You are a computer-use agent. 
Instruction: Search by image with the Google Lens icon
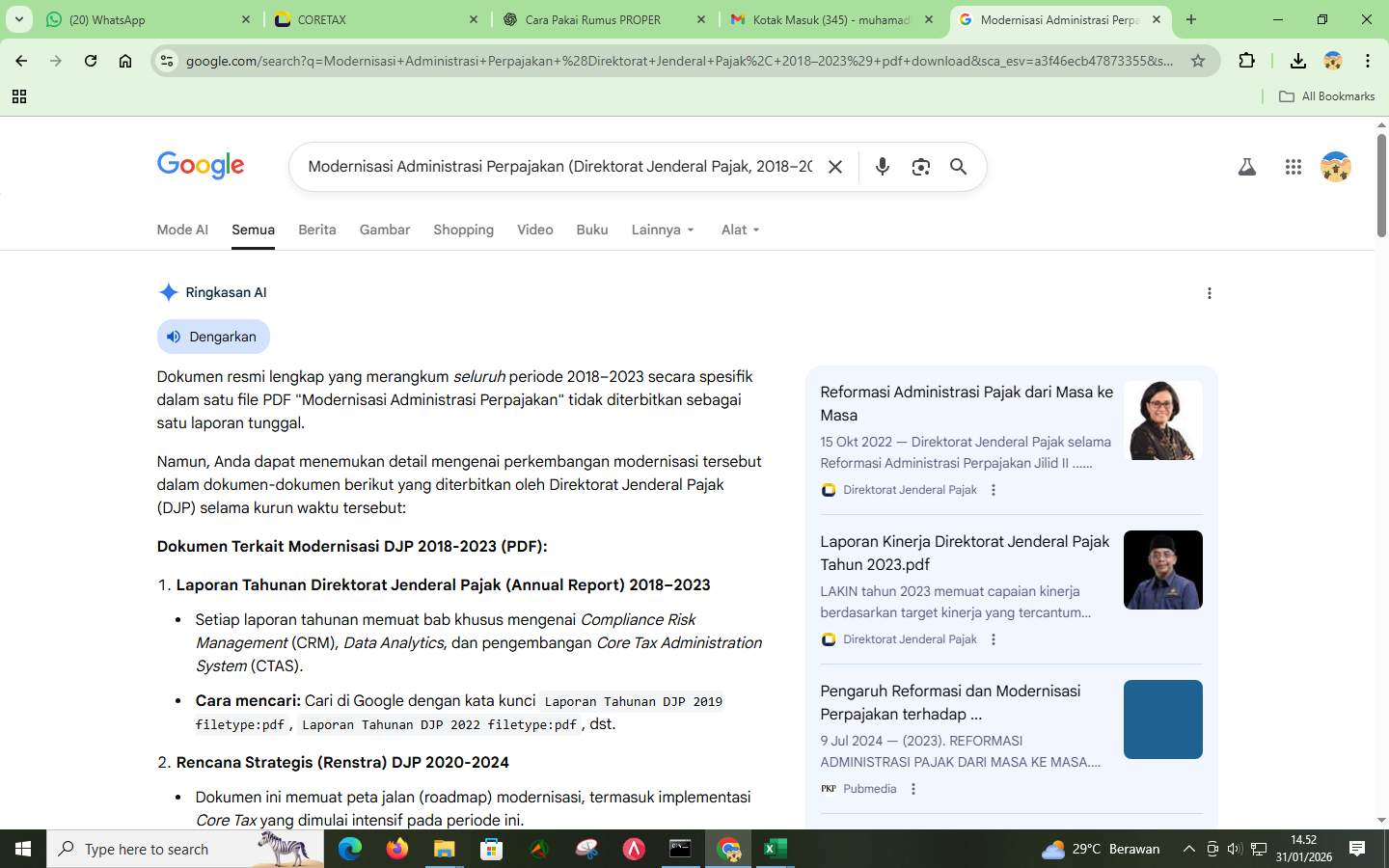pyautogui.click(x=920, y=167)
